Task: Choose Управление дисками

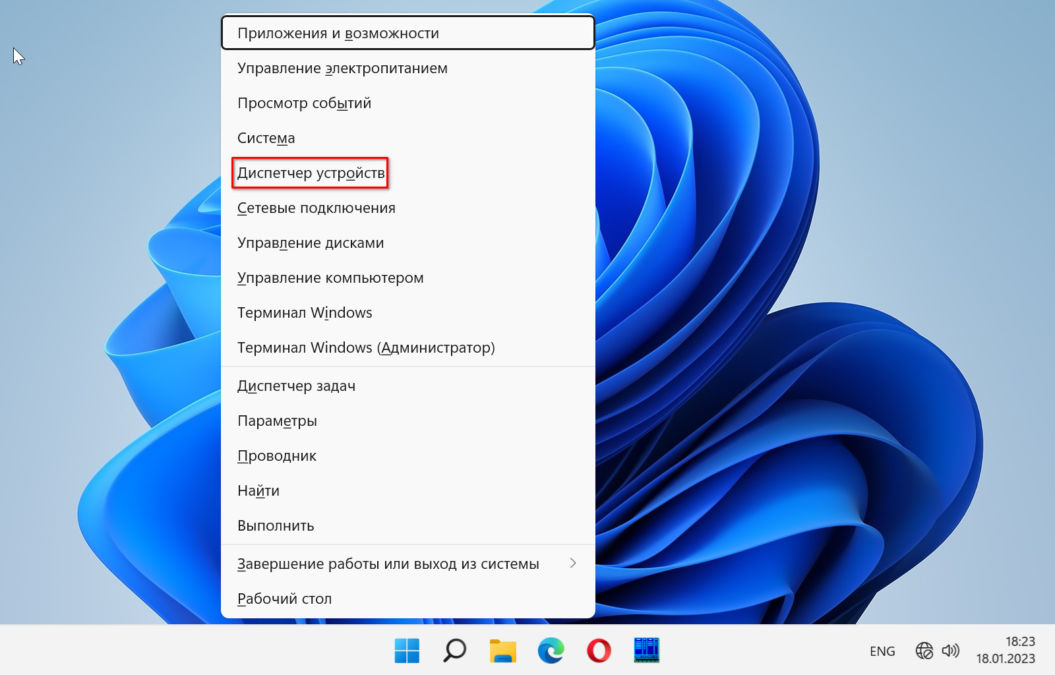Action: coord(408,243)
